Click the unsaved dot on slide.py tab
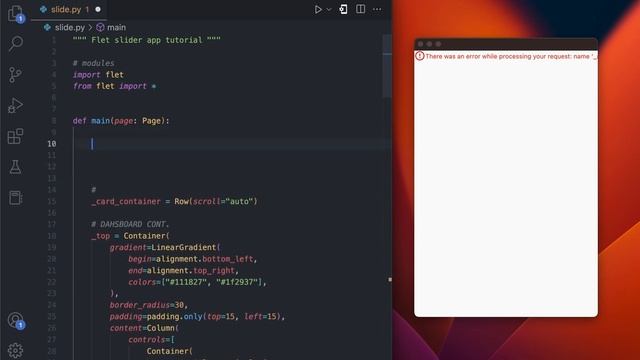The width and height of the screenshot is (640, 360). click(x=98, y=9)
